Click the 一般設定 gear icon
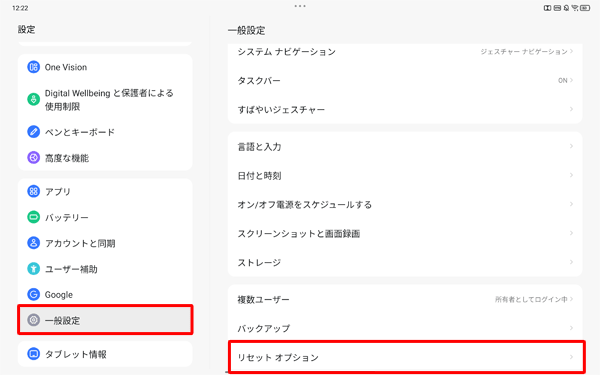 click(x=33, y=320)
